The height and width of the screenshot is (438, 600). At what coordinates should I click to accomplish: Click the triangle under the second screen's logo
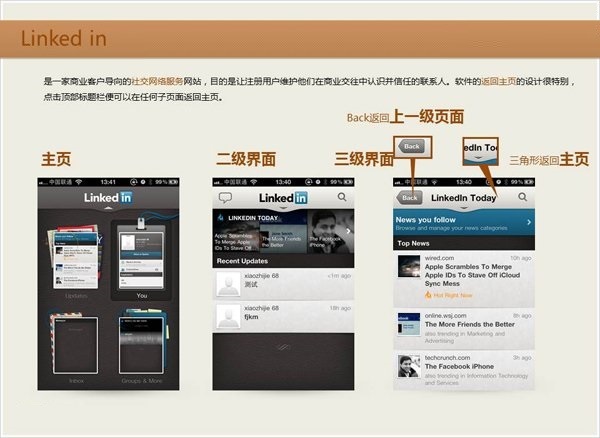(283, 208)
